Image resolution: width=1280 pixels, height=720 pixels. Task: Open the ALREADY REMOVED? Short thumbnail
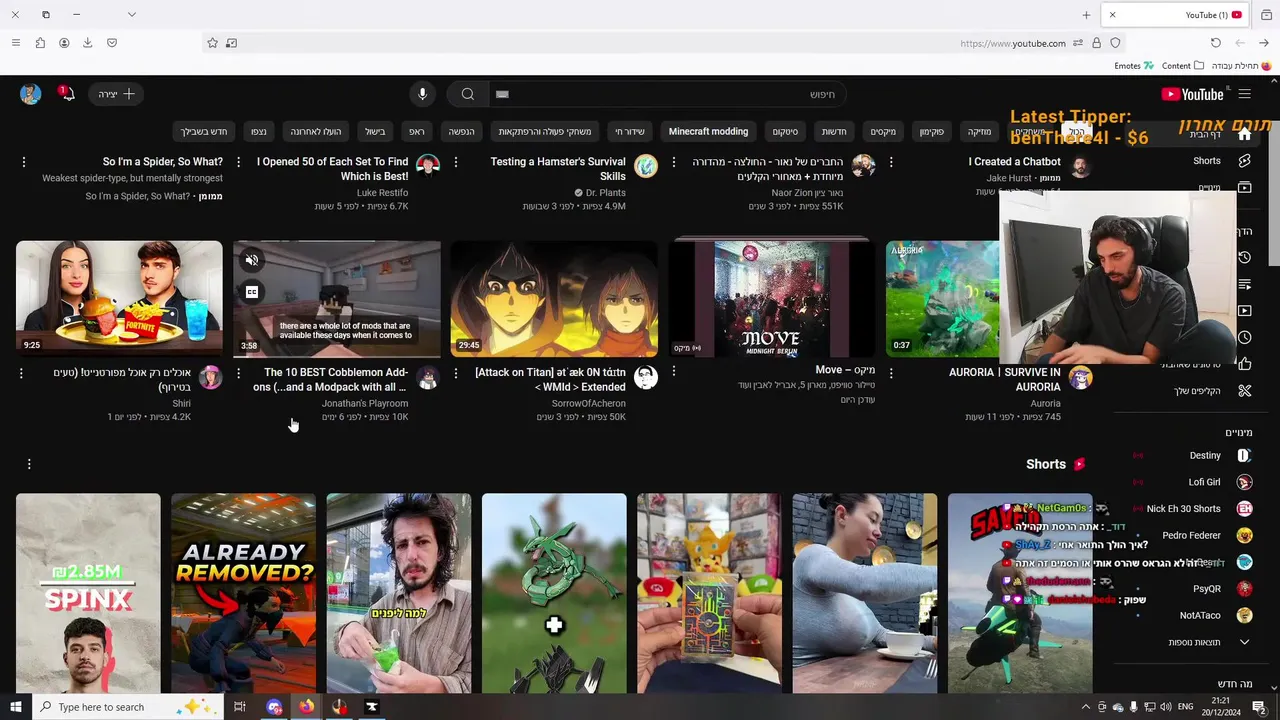click(243, 593)
